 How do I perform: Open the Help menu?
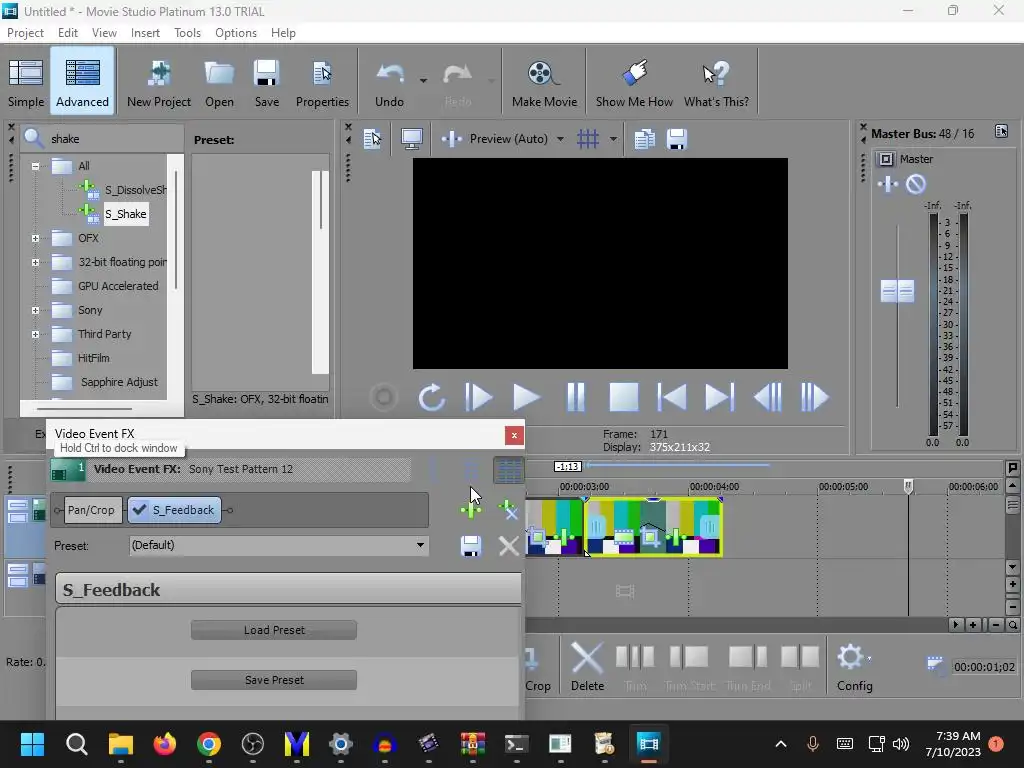[283, 33]
